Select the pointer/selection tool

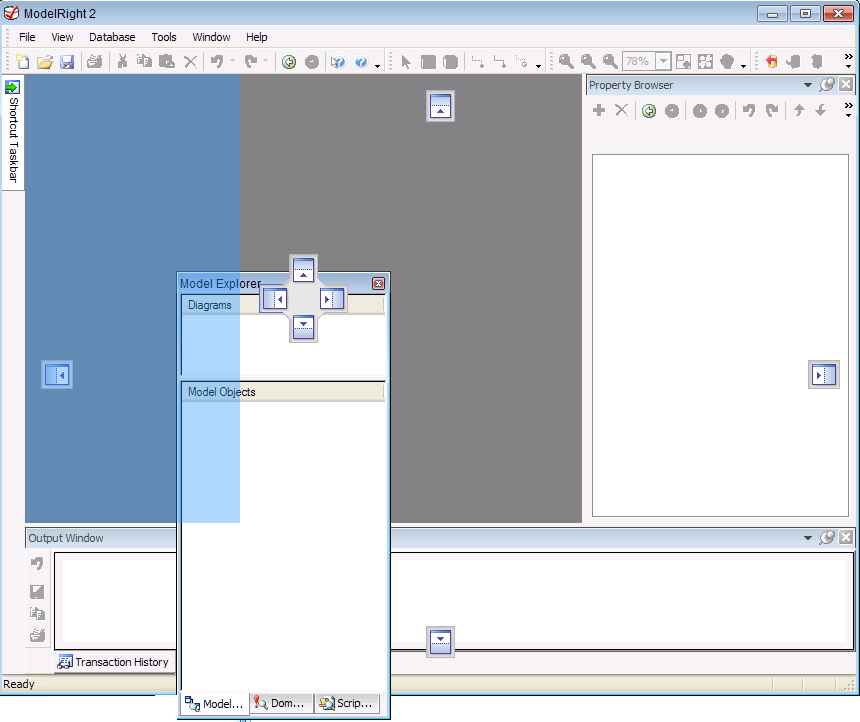(405, 61)
